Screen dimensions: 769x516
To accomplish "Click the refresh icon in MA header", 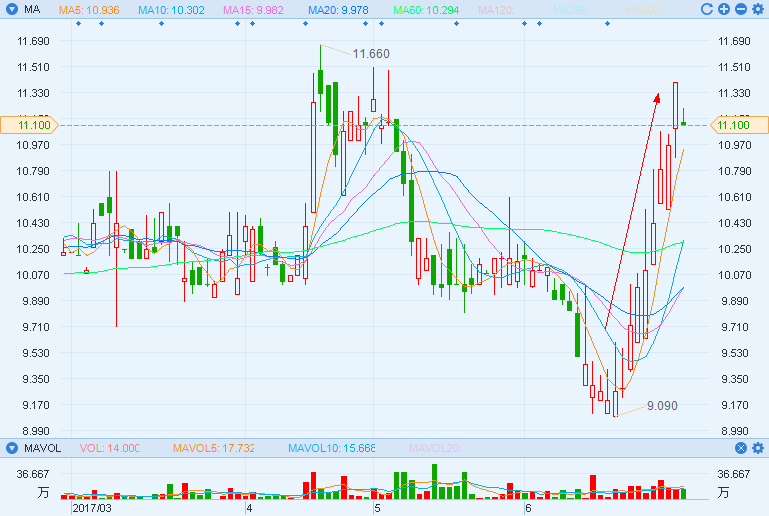I will tap(708, 9).
